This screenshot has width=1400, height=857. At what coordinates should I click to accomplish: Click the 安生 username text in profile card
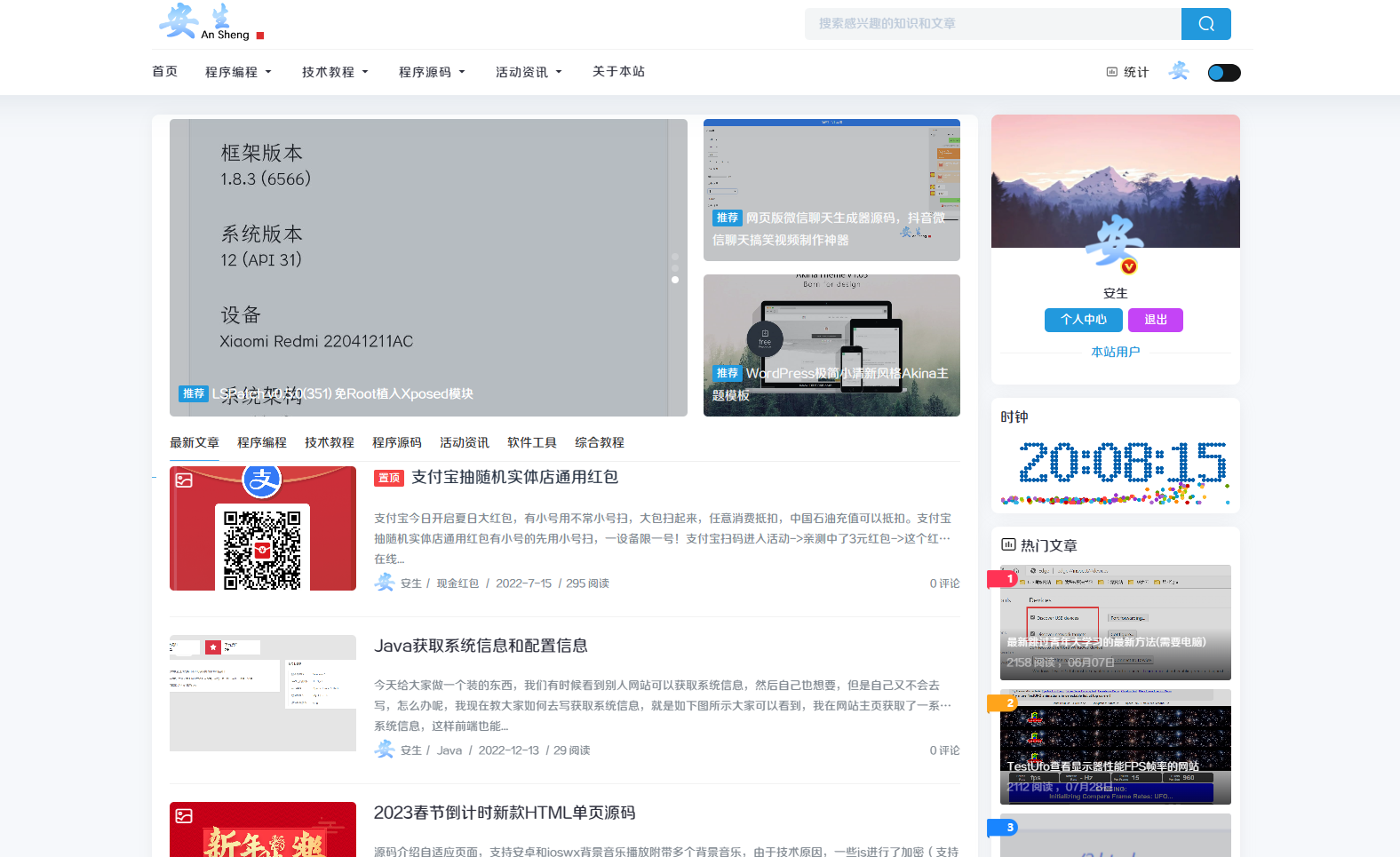tap(1116, 293)
